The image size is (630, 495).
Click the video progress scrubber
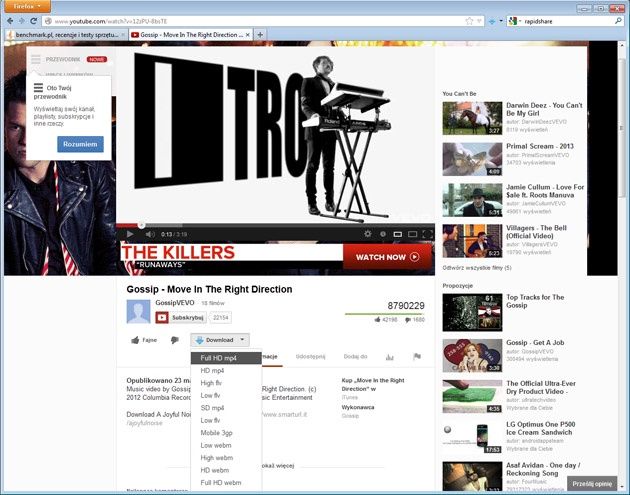point(141,225)
